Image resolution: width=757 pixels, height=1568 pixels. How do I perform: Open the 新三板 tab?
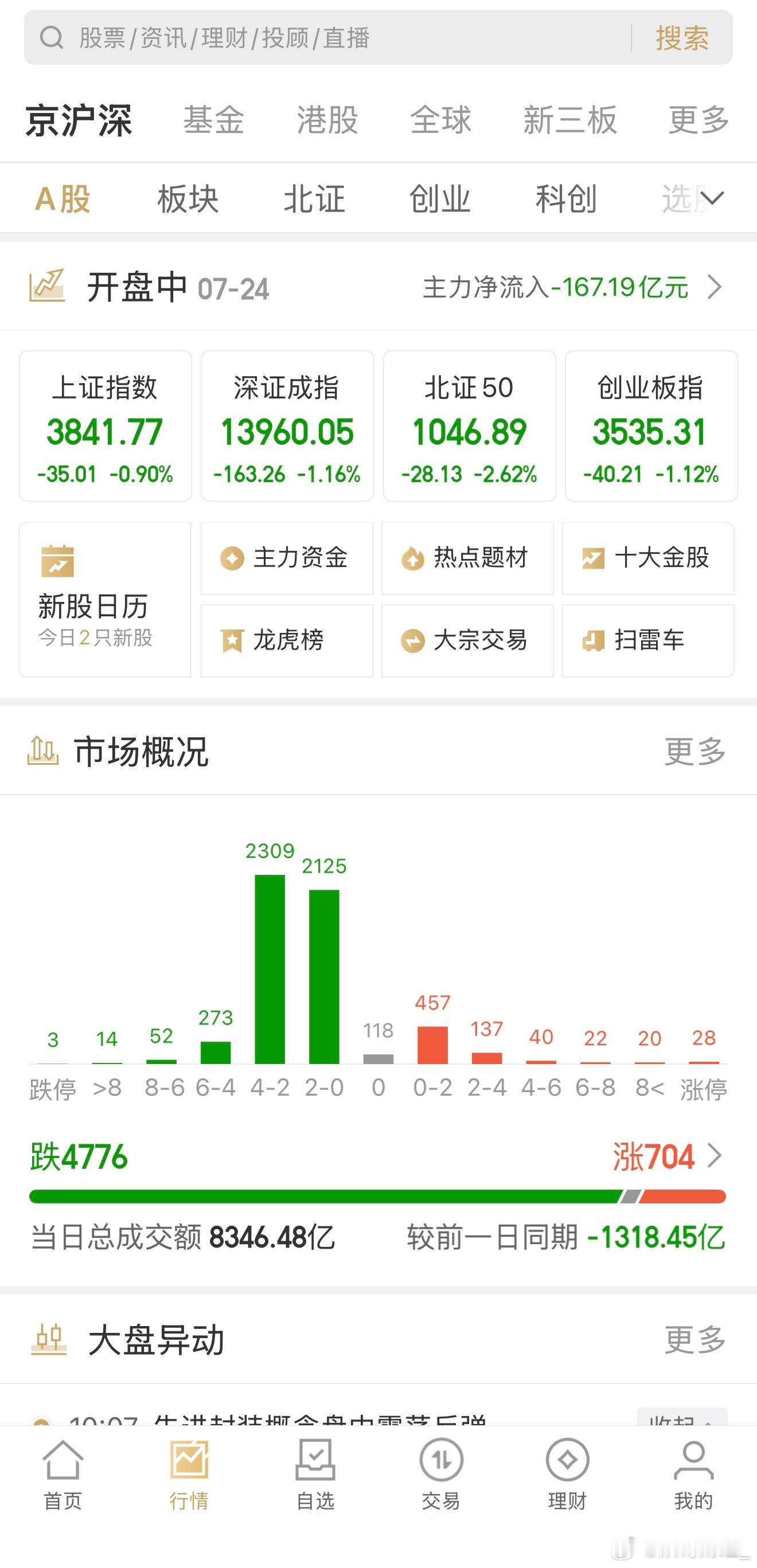click(x=570, y=120)
